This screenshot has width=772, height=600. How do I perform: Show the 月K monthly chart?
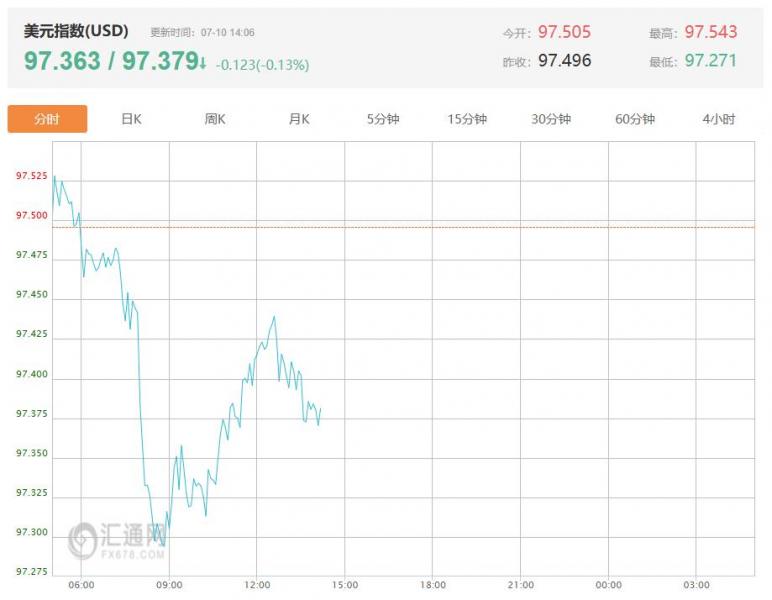[299, 119]
